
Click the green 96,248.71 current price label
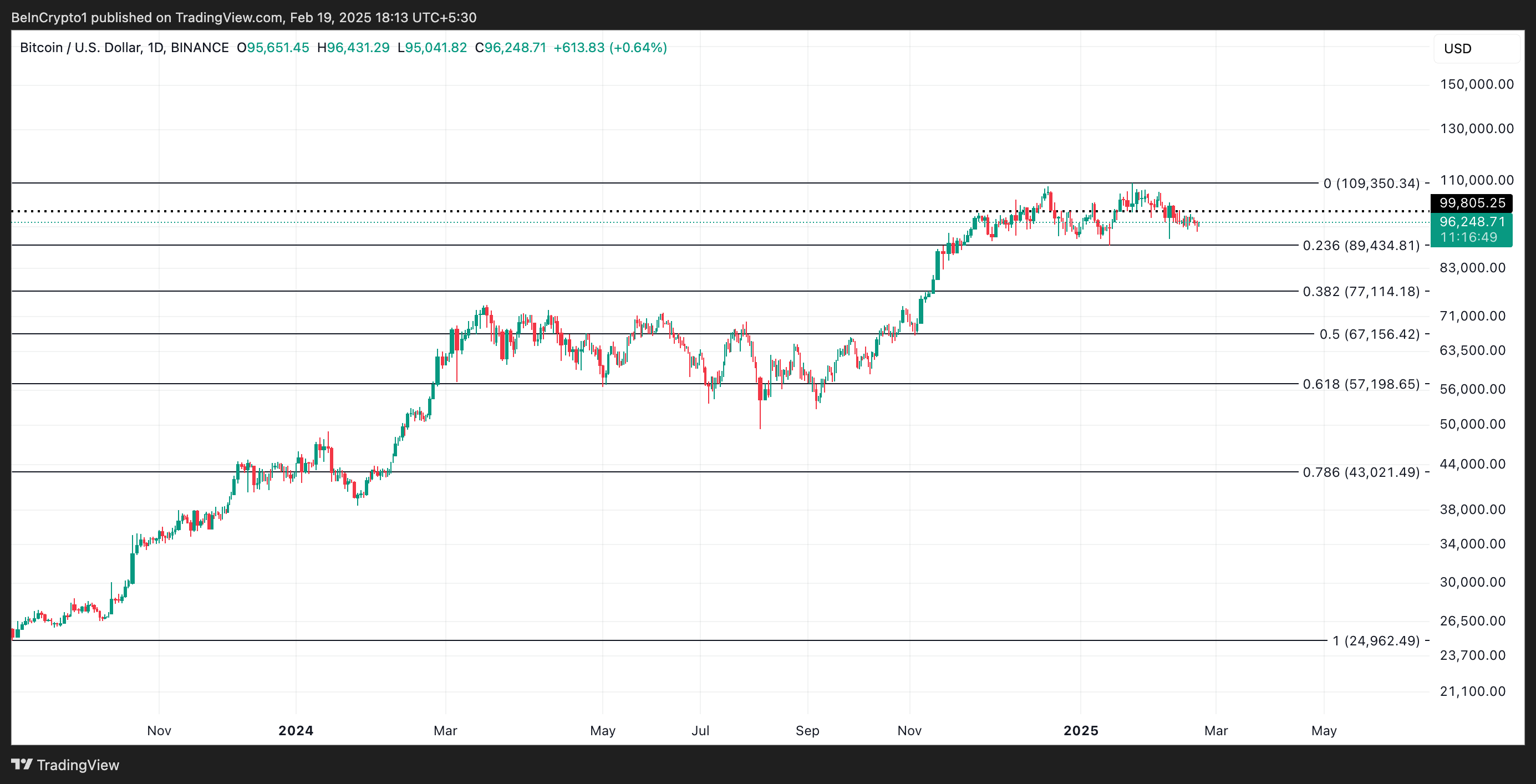coord(1471,222)
